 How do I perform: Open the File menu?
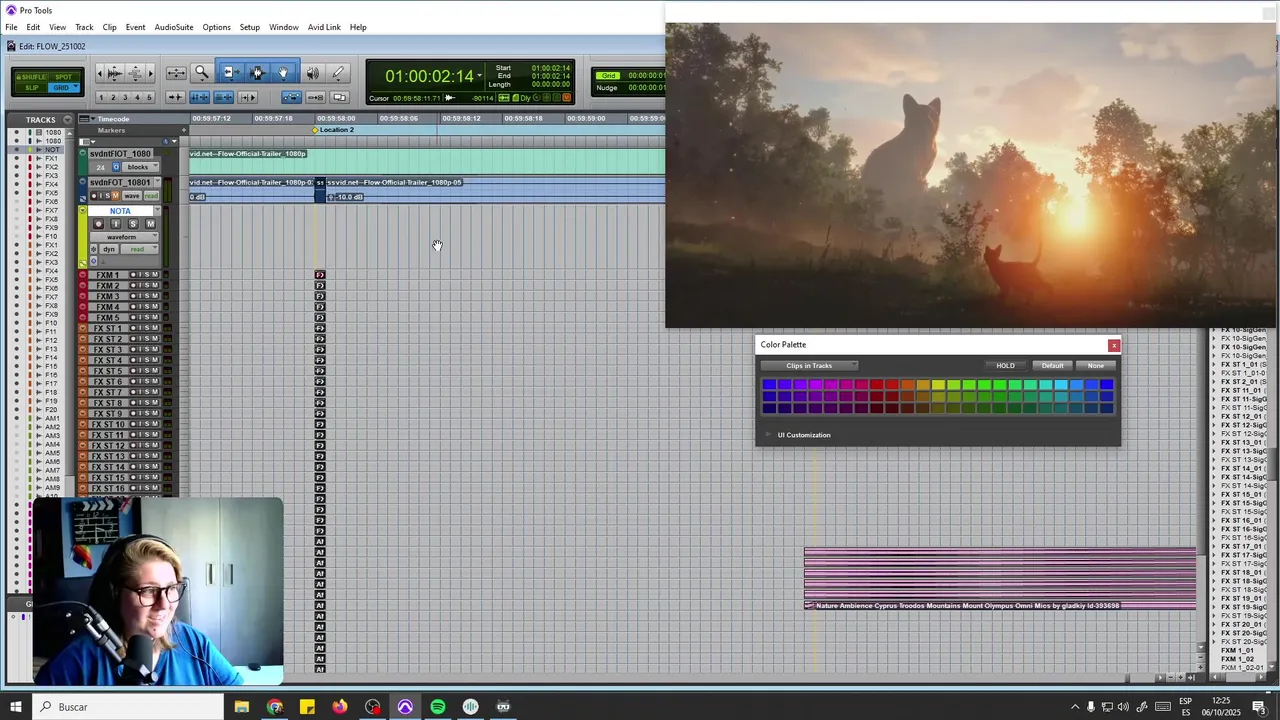pyautogui.click(x=11, y=27)
